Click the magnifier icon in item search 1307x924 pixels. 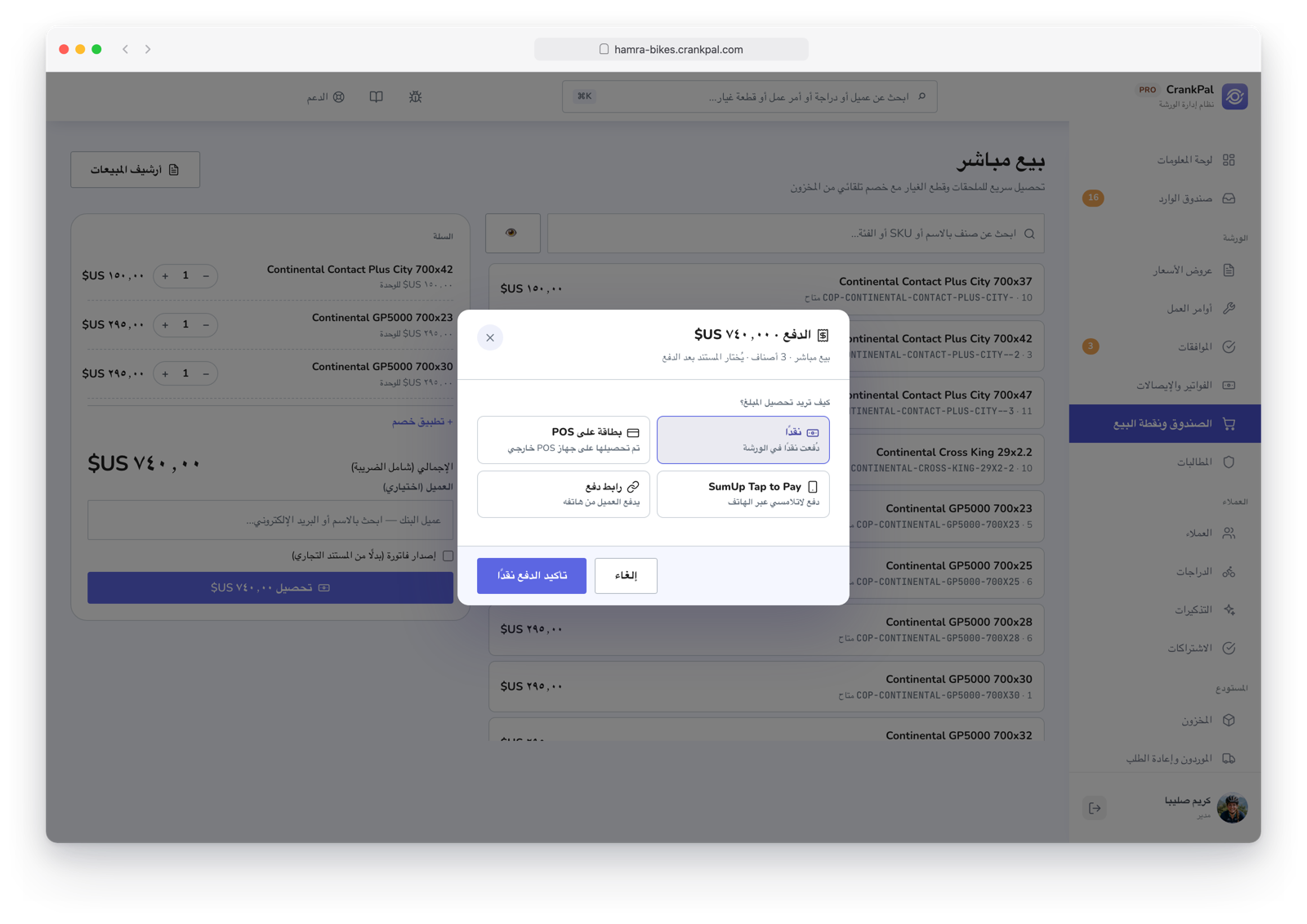click(x=1029, y=234)
